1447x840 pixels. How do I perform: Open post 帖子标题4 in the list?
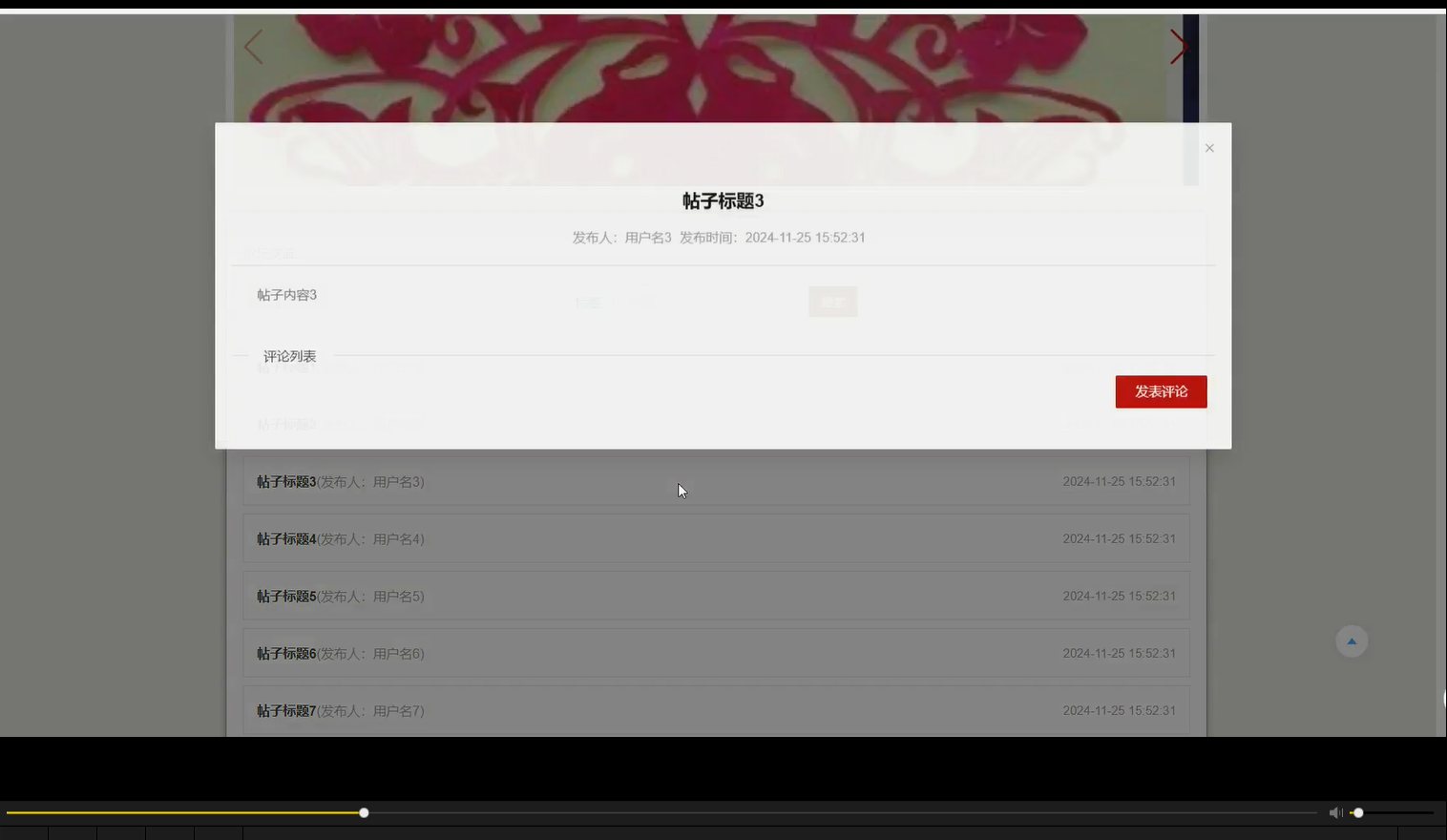click(716, 538)
